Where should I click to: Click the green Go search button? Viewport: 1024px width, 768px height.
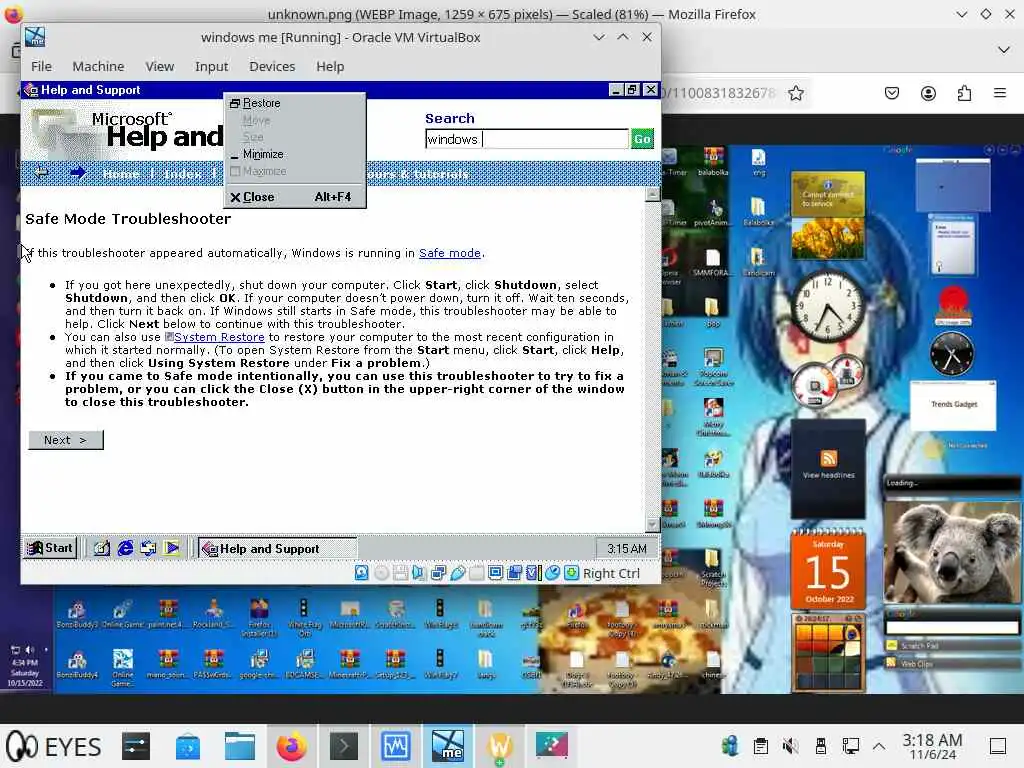point(642,138)
